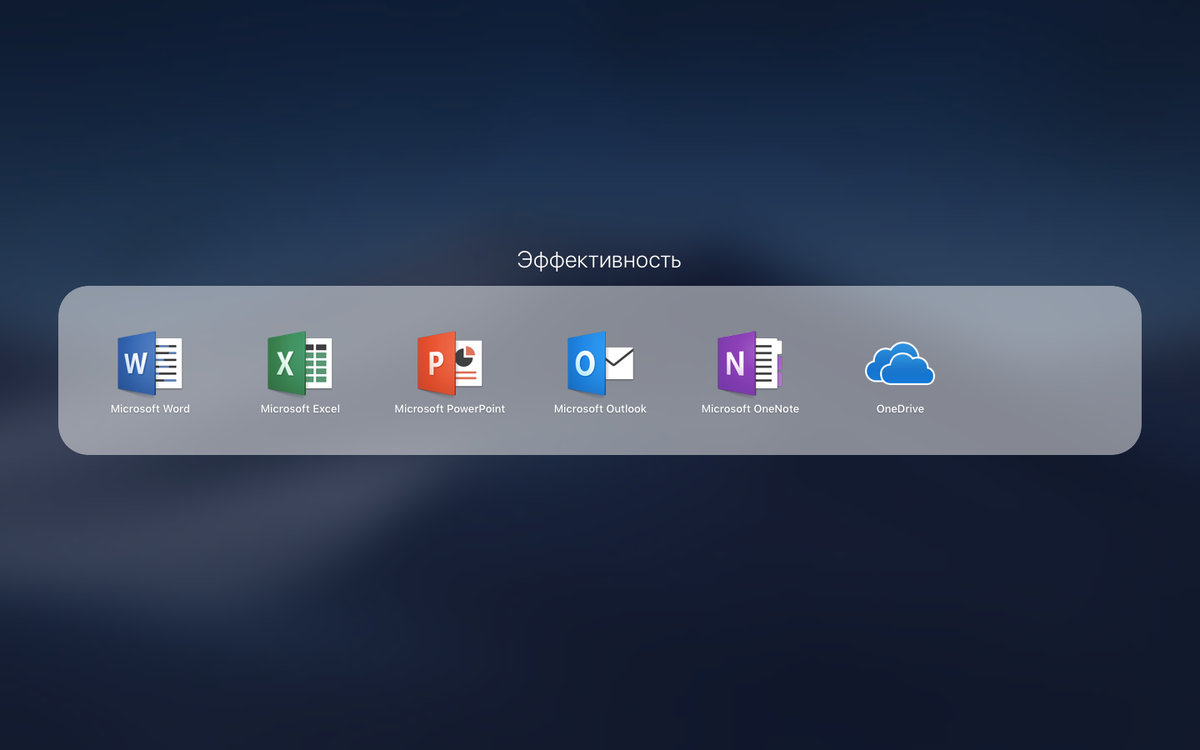The width and height of the screenshot is (1200, 750).
Task: Click the Microsoft Outlook label text
Action: [600, 409]
